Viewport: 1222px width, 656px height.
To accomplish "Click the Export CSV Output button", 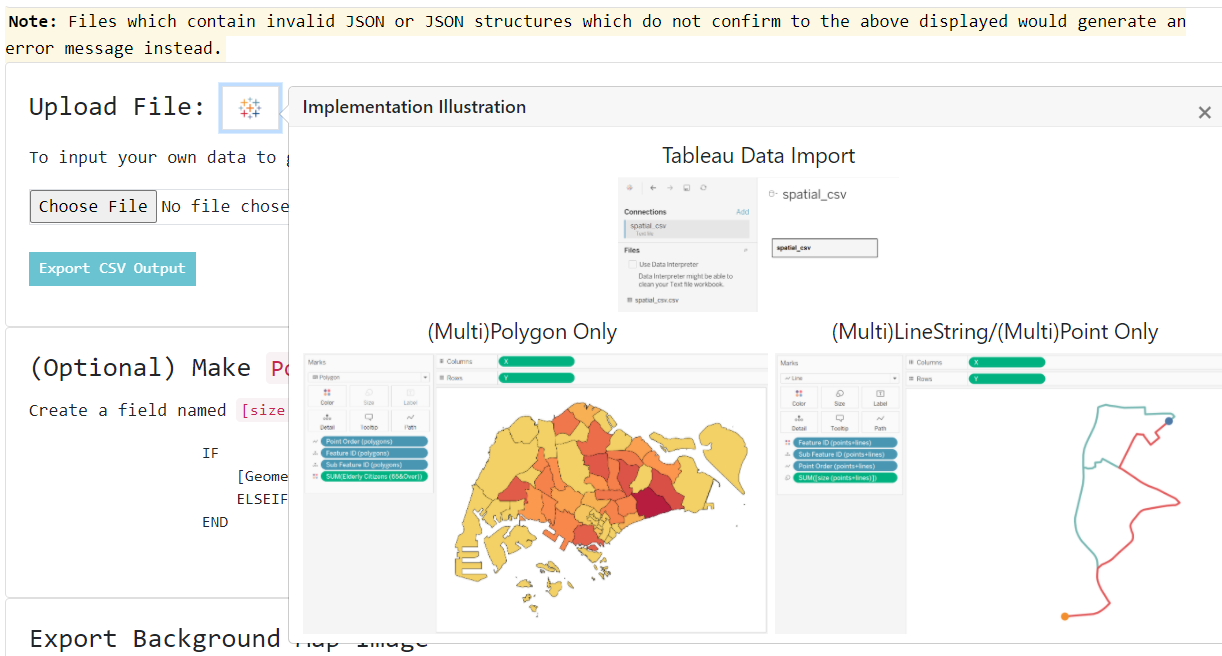I will [112, 268].
